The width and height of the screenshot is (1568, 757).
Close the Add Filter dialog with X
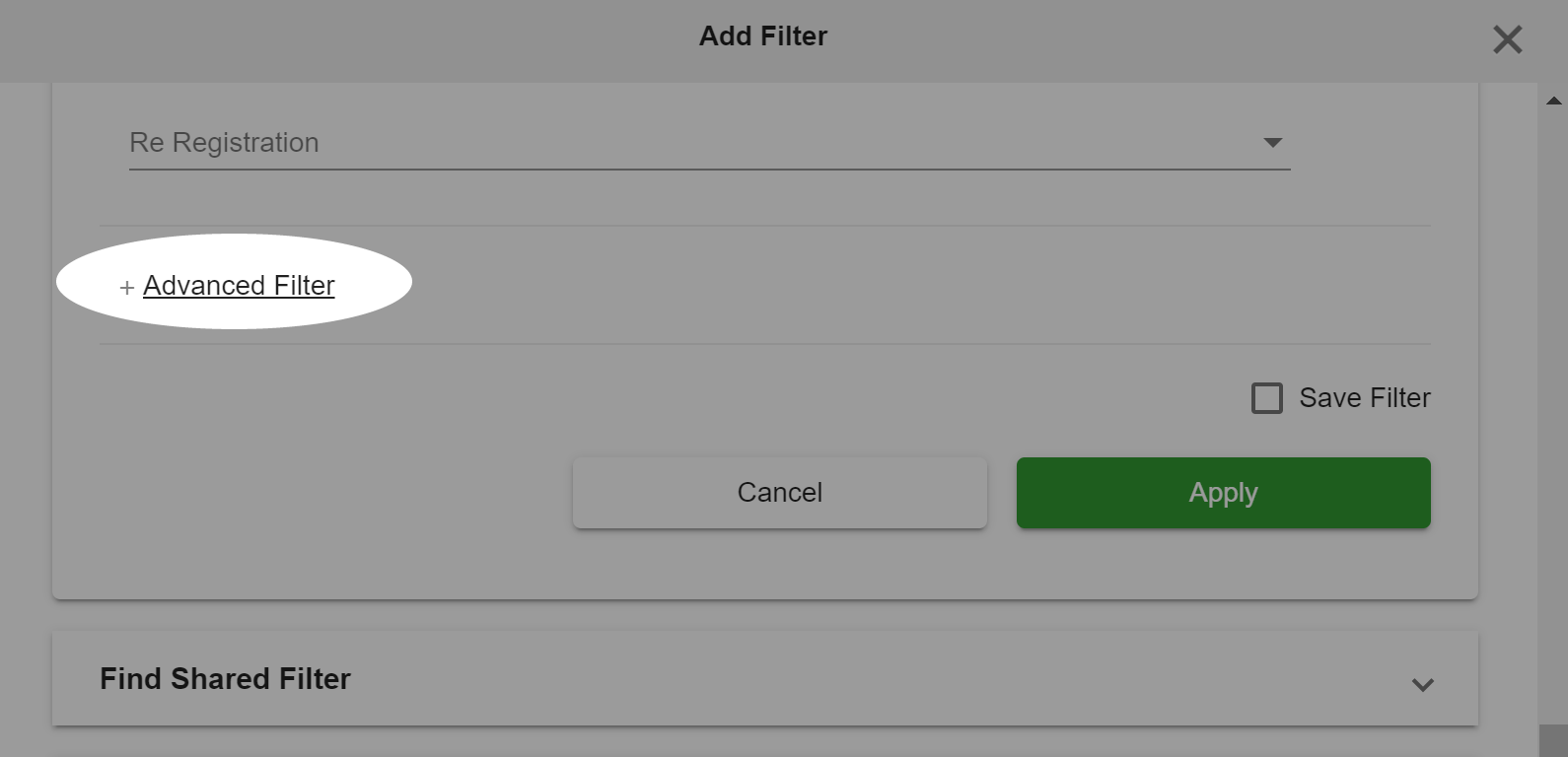pos(1507,39)
